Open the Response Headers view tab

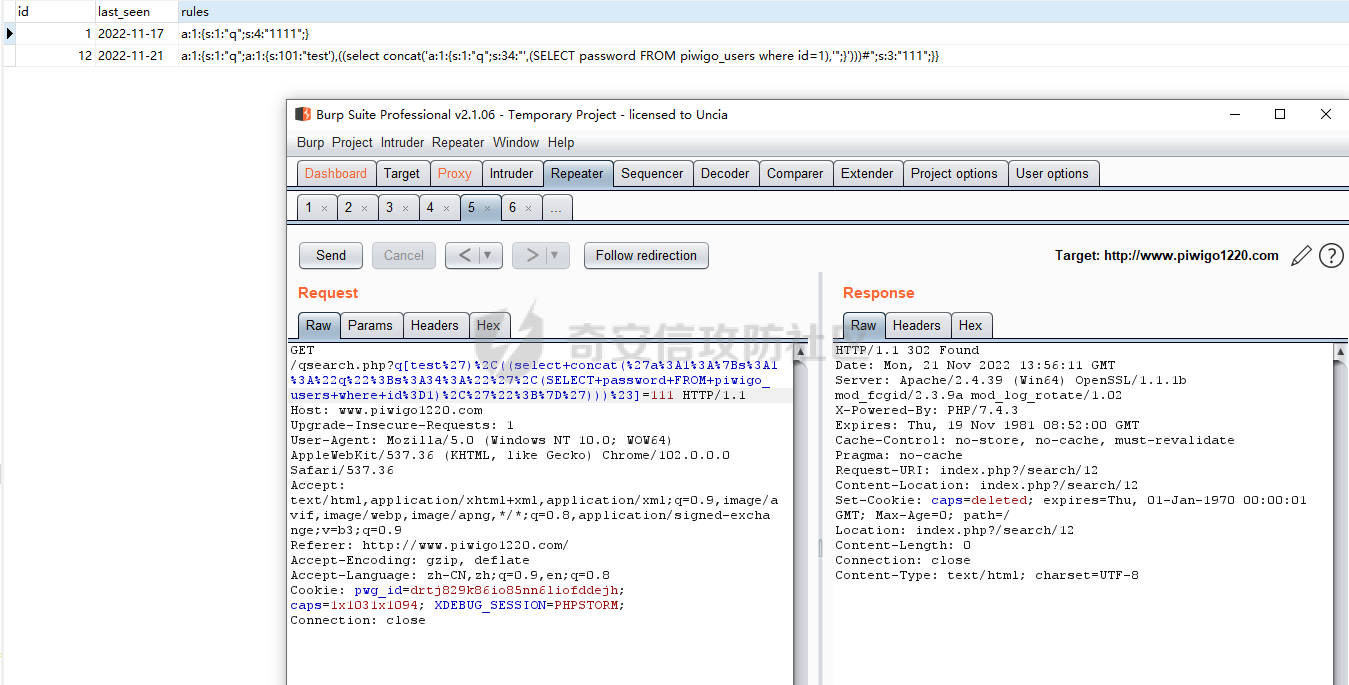(x=916, y=325)
